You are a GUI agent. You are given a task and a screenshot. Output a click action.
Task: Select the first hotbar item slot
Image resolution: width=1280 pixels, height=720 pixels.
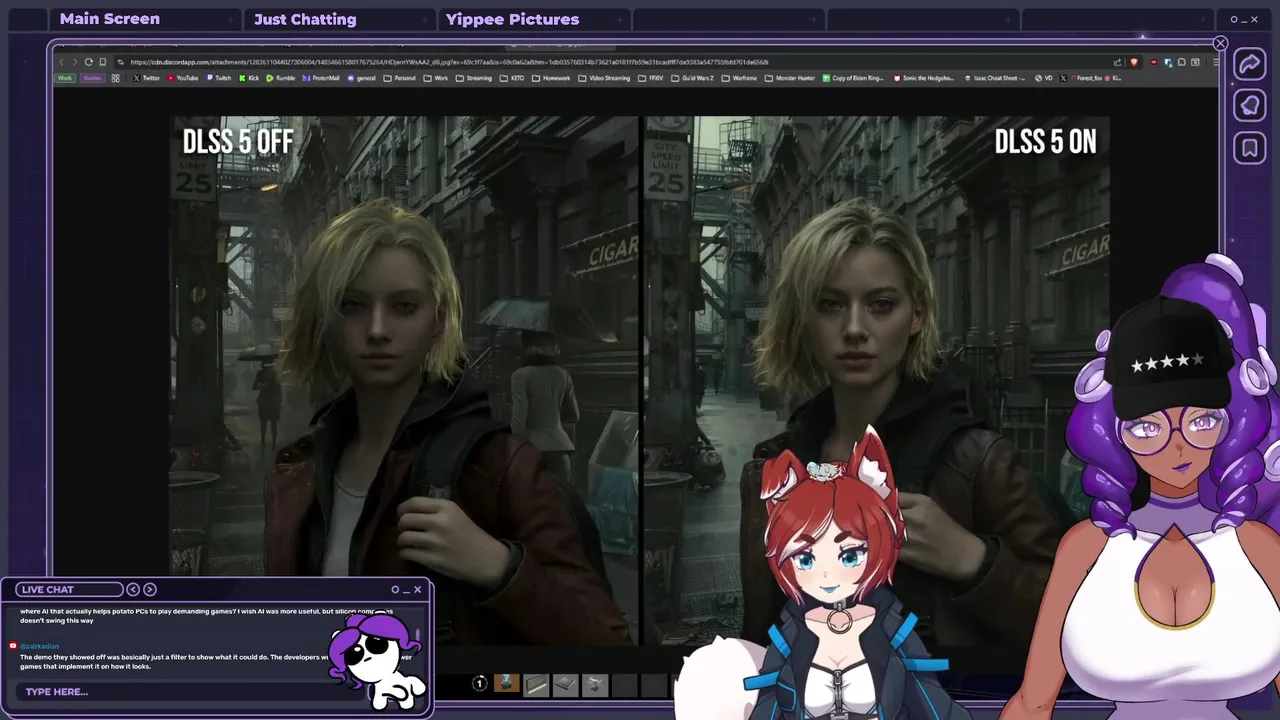coord(506,684)
